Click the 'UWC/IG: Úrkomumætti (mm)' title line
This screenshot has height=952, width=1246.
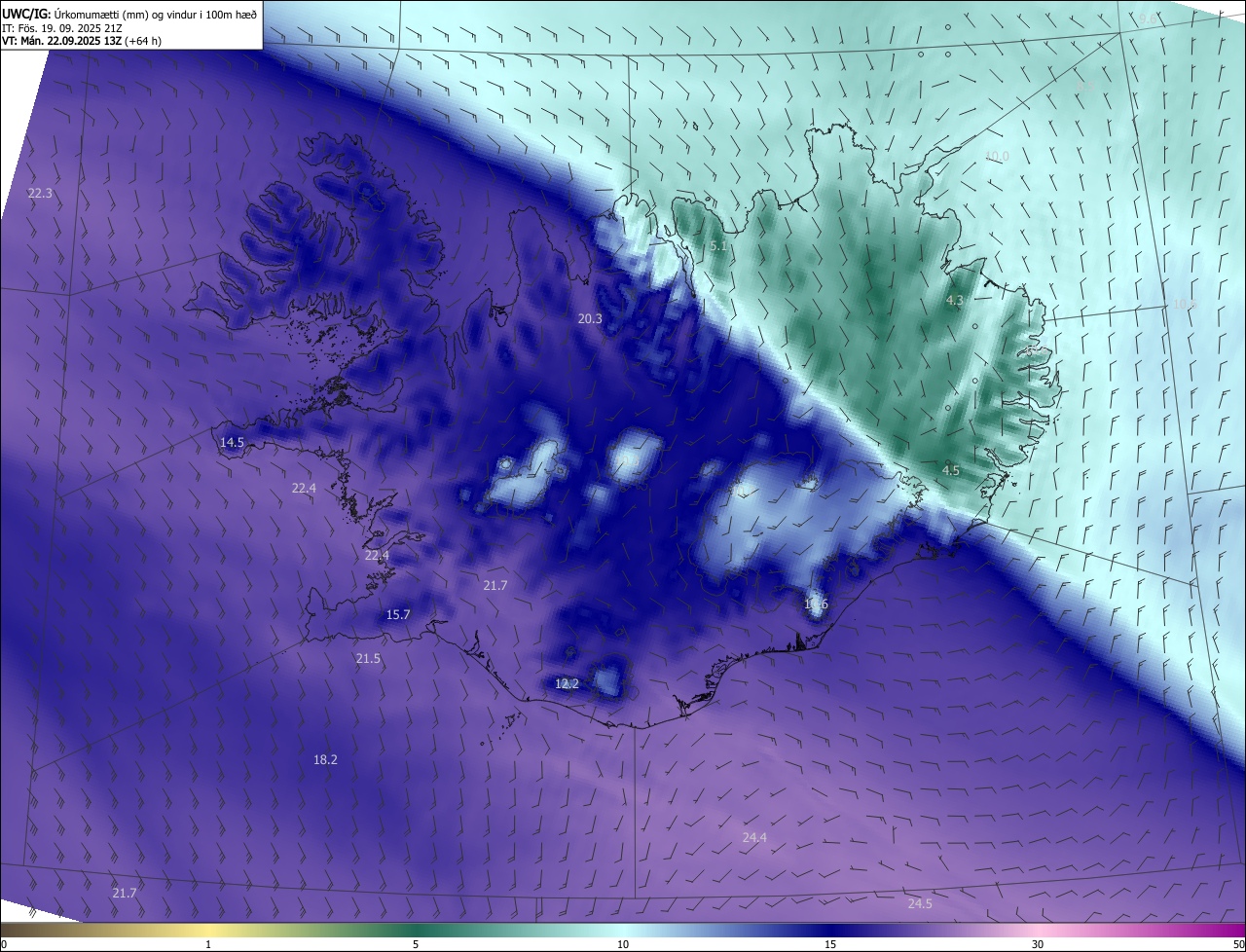click(129, 15)
